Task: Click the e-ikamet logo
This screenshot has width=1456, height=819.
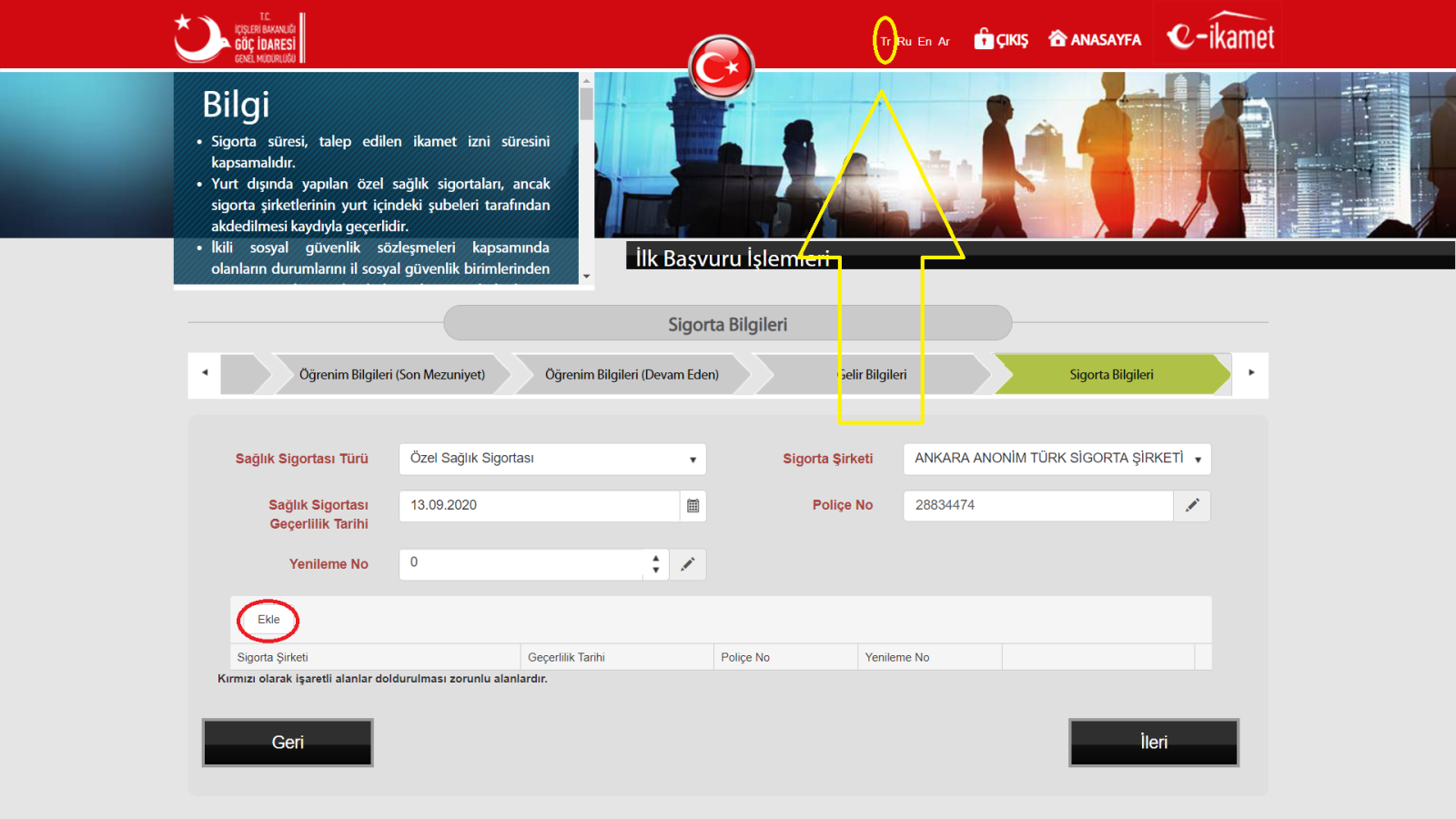Action: [x=1219, y=35]
